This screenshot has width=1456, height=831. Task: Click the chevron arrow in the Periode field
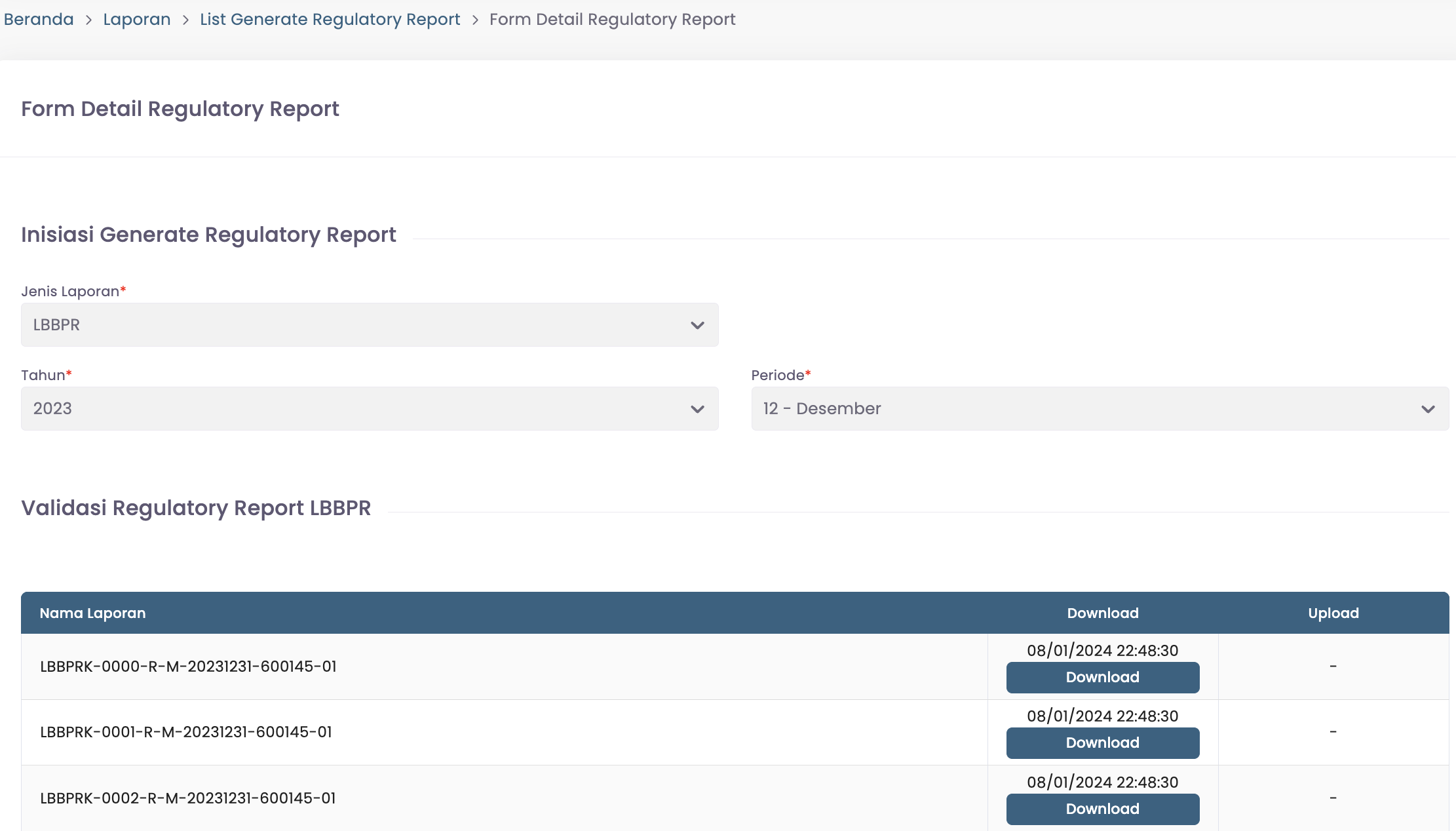(x=1428, y=409)
